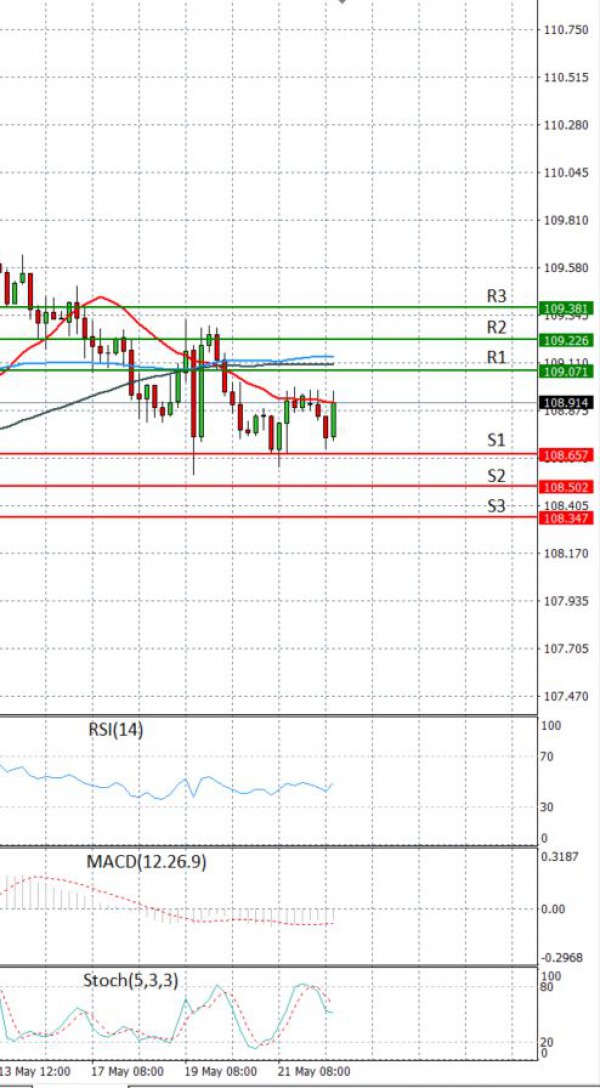Click the S3 support price tag 108.347
The height and width of the screenshot is (1088, 600).
[x=567, y=518]
